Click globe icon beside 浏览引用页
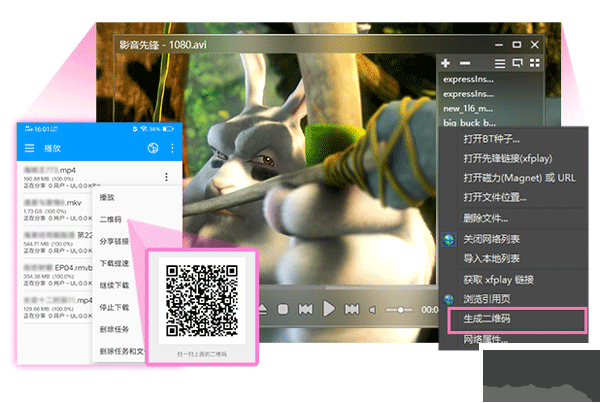The height and width of the screenshot is (403, 600). pos(448,299)
